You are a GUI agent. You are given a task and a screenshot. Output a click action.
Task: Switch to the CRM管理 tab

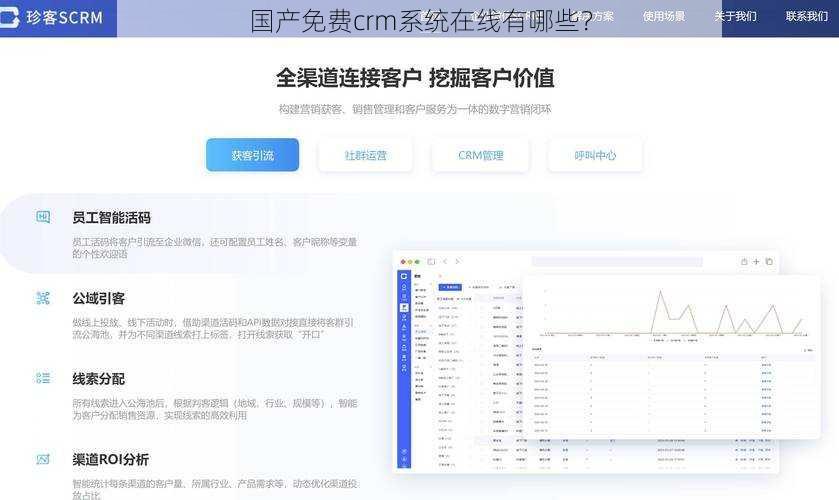pos(480,155)
